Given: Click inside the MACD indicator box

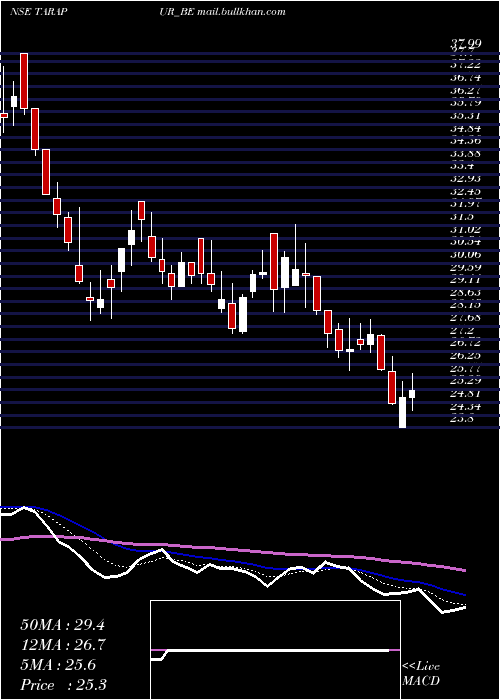Looking at the screenshot, I should click(x=275, y=650).
